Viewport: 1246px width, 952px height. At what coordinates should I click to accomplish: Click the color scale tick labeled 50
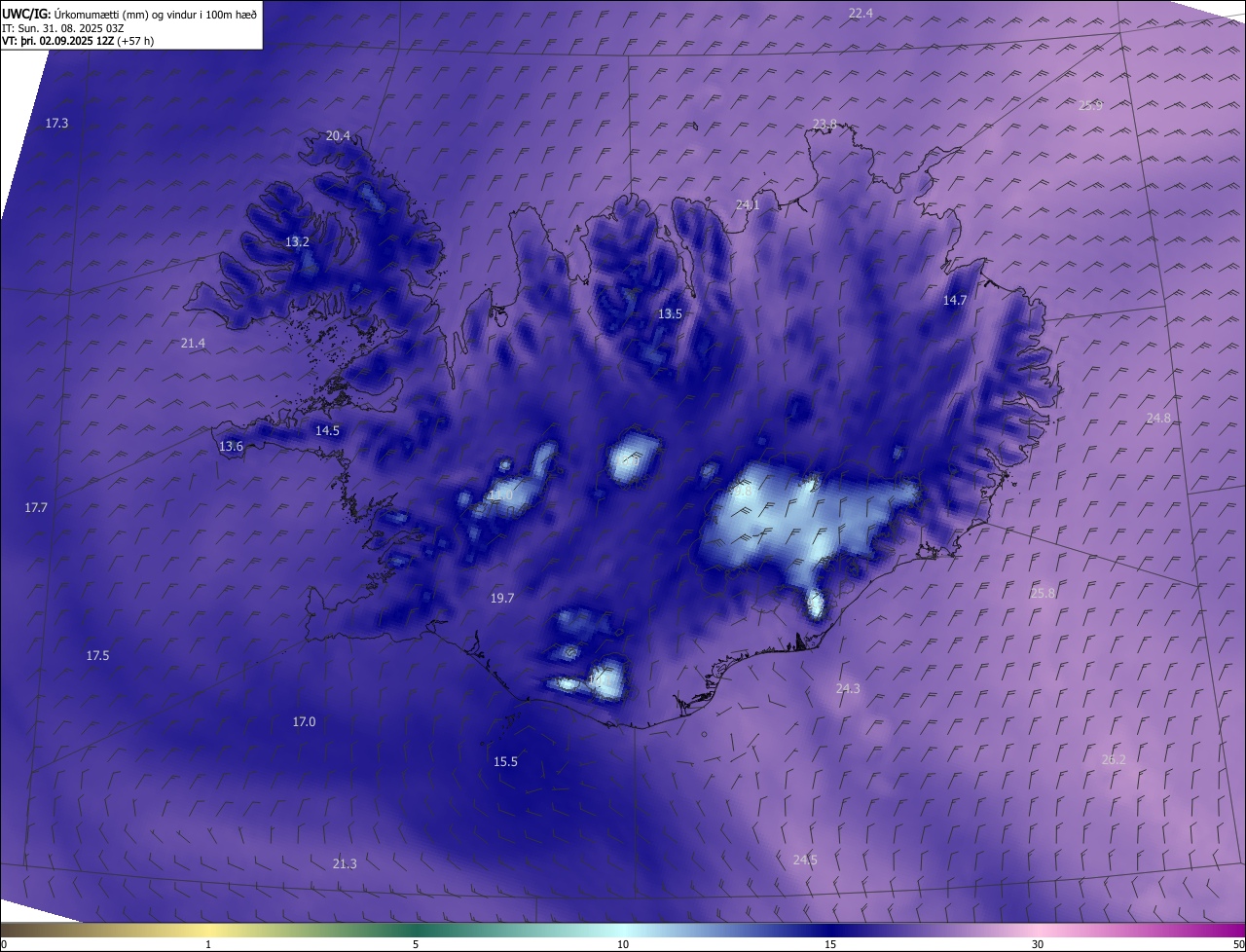(x=1238, y=944)
